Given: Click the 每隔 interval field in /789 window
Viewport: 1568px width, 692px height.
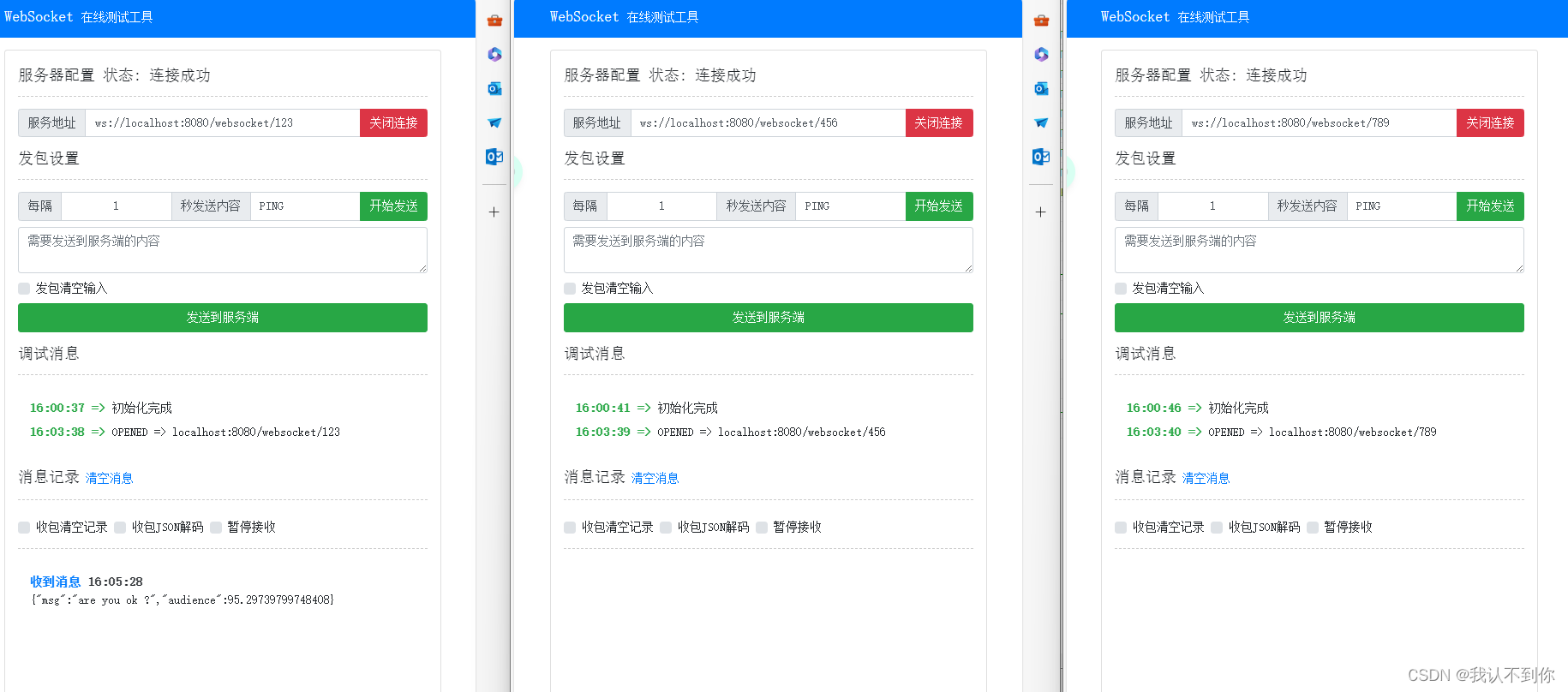Looking at the screenshot, I should pyautogui.click(x=1213, y=206).
